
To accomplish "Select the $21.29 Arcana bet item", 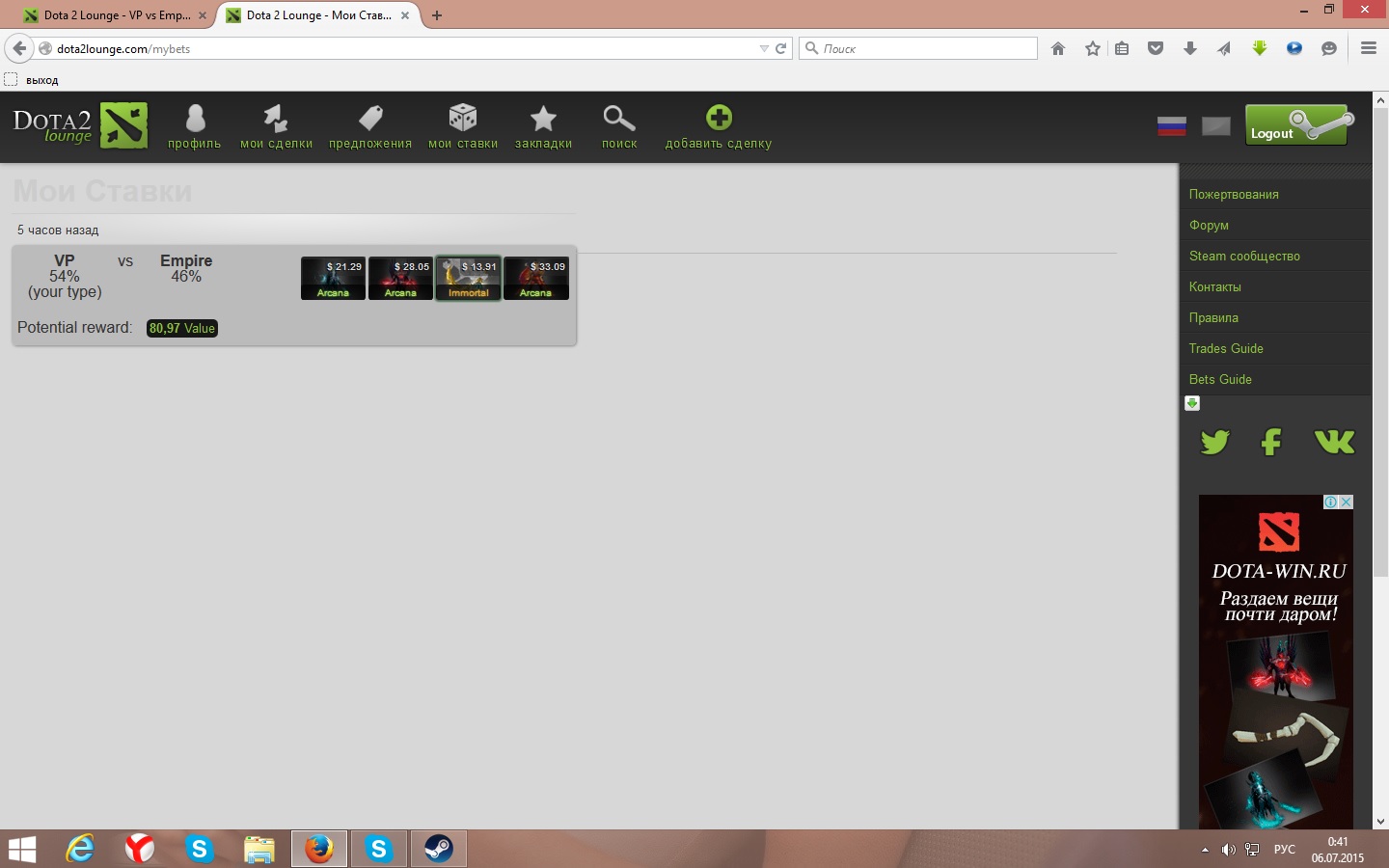I will (x=333, y=279).
